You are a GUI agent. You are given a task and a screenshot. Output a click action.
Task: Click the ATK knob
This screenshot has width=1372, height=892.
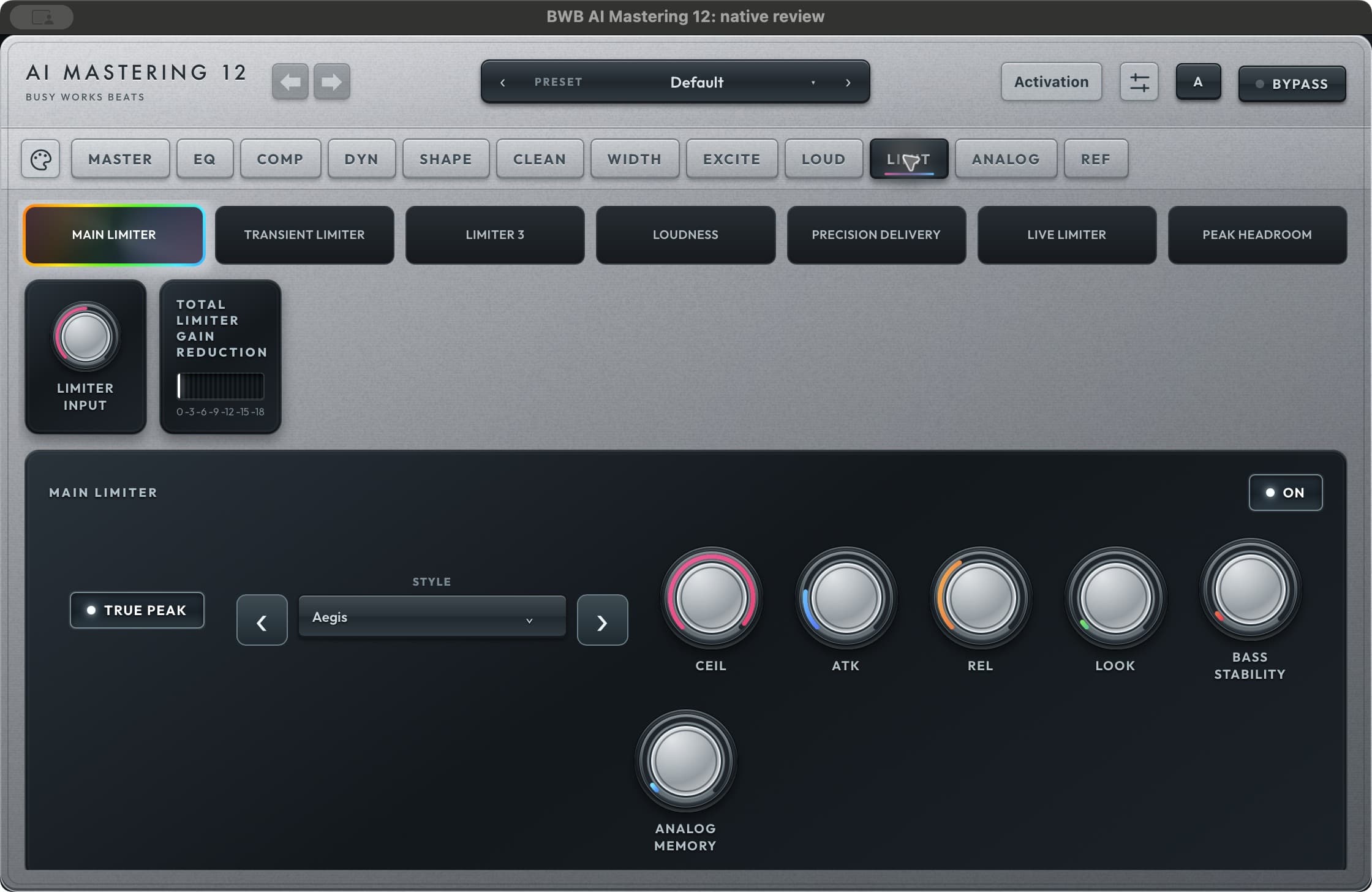(846, 598)
